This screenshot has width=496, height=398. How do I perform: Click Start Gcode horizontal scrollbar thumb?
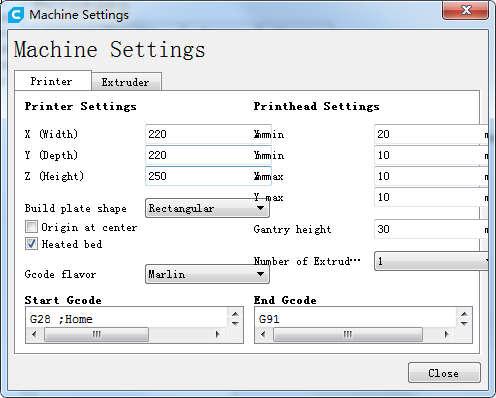(x=96, y=334)
